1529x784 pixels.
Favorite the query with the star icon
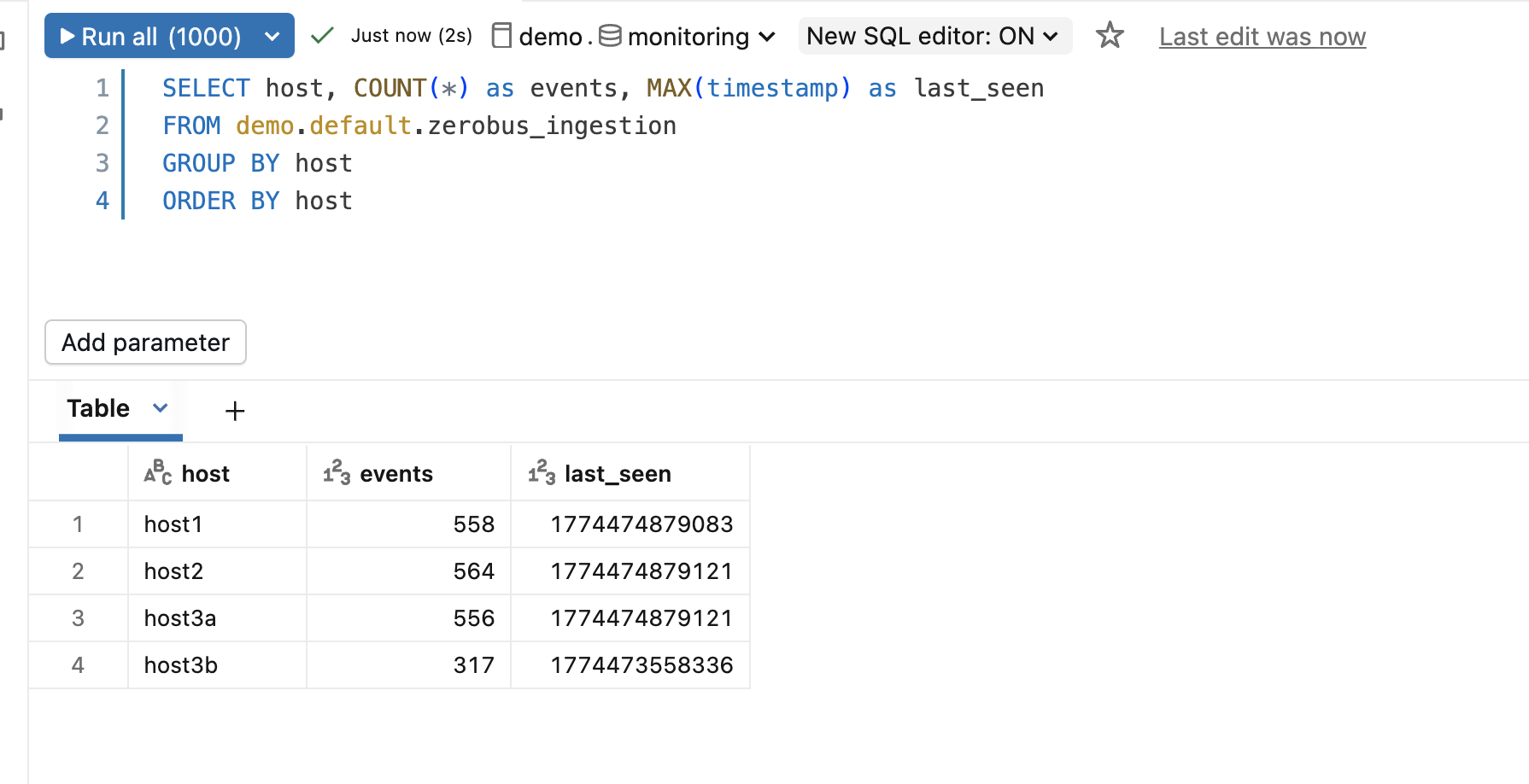[x=1110, y=36]
